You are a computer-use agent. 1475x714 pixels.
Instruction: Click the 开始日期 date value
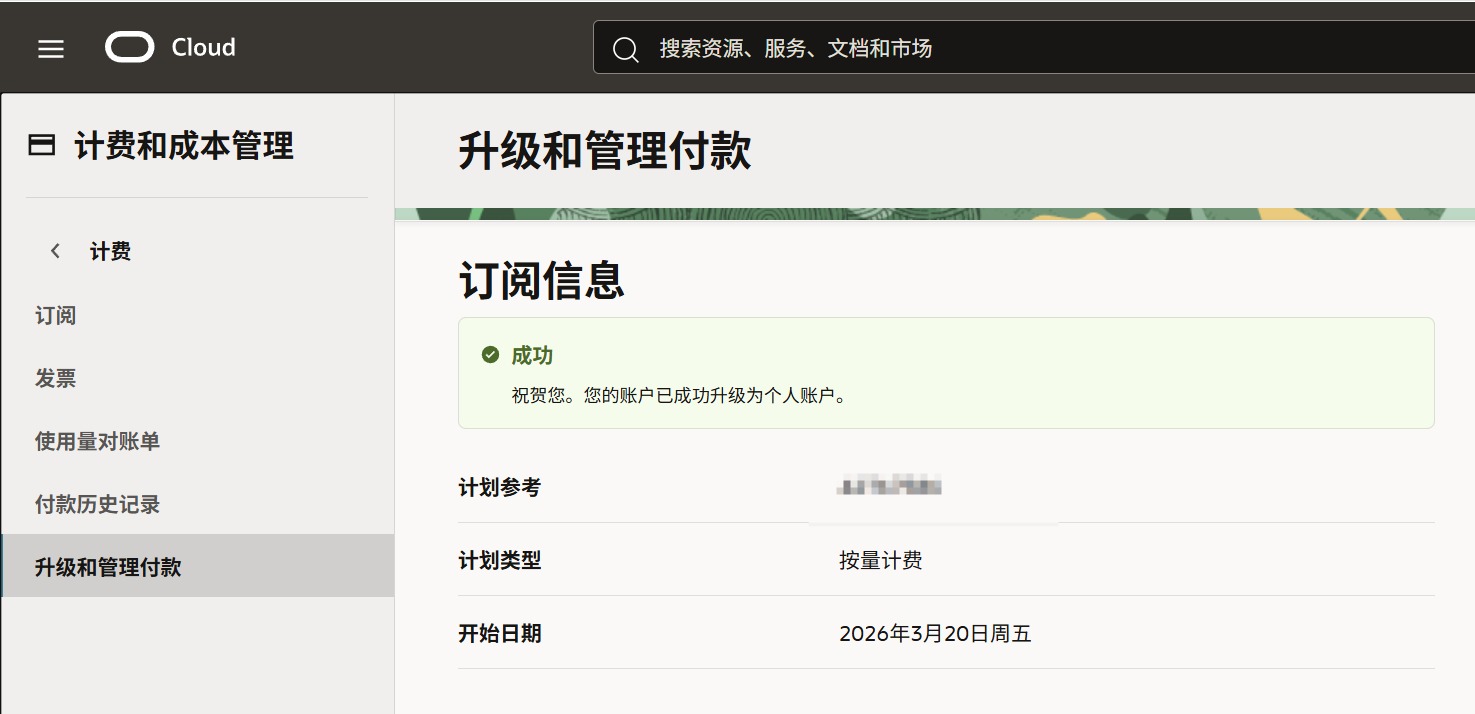coord(935,633)
